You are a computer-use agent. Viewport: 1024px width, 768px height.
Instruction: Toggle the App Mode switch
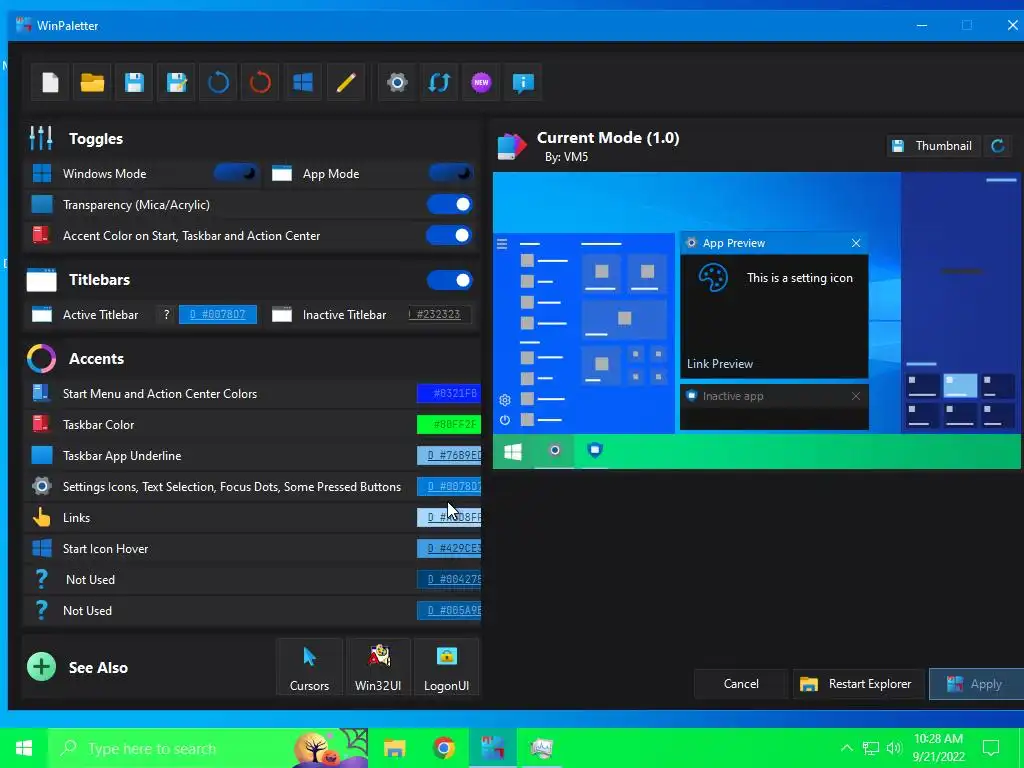450,173
